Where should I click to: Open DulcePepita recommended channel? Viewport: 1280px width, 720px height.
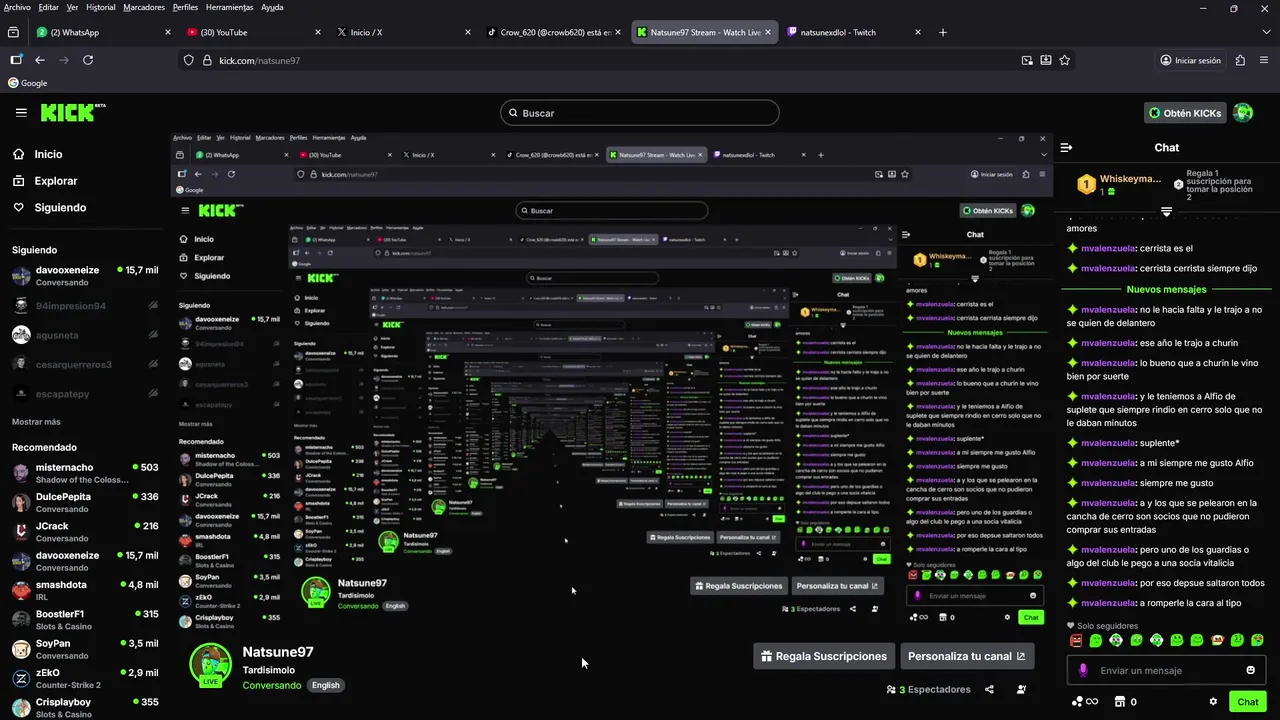click(84, 502)
